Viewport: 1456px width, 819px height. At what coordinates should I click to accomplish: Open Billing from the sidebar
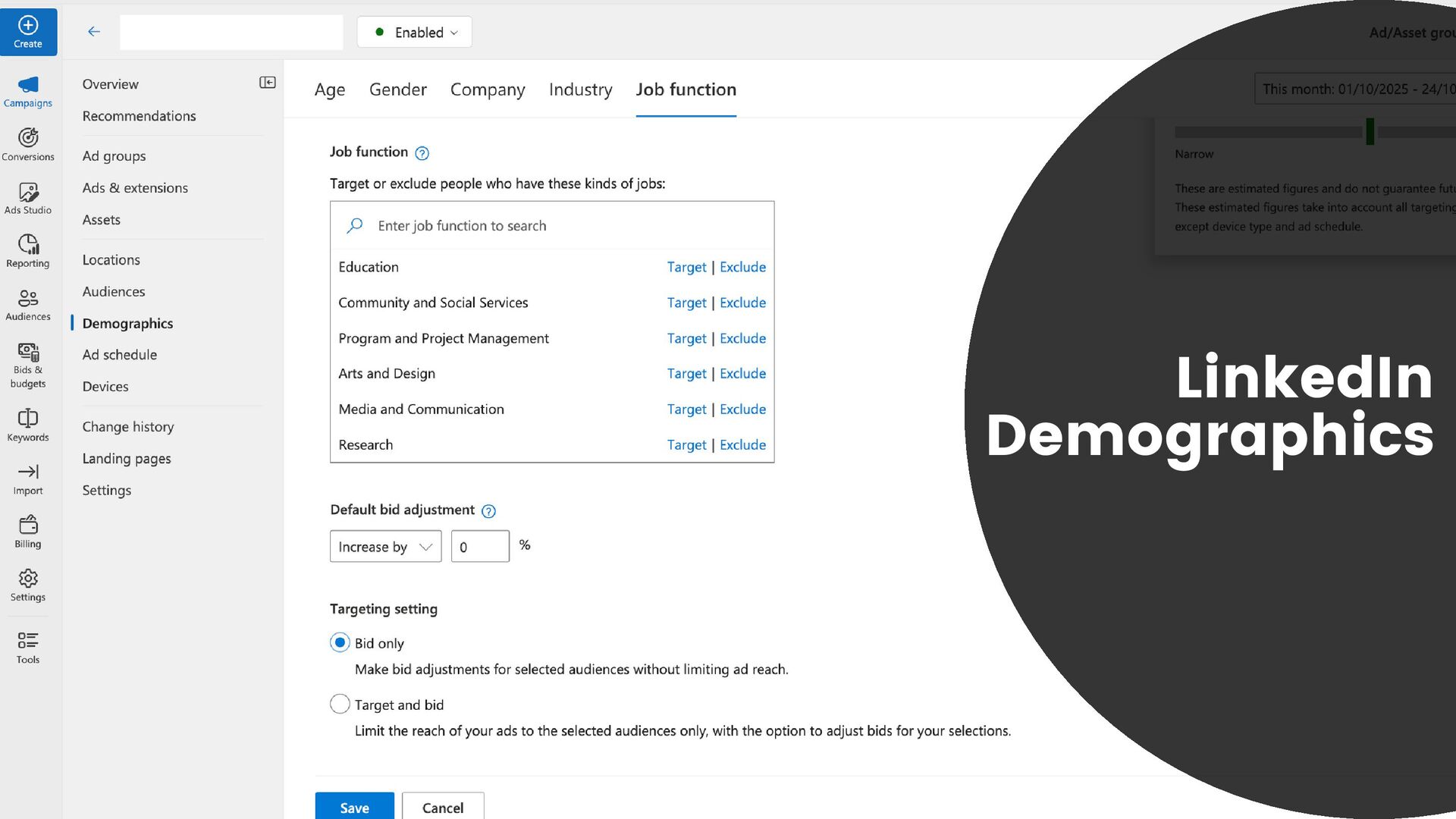pos(28,531)
